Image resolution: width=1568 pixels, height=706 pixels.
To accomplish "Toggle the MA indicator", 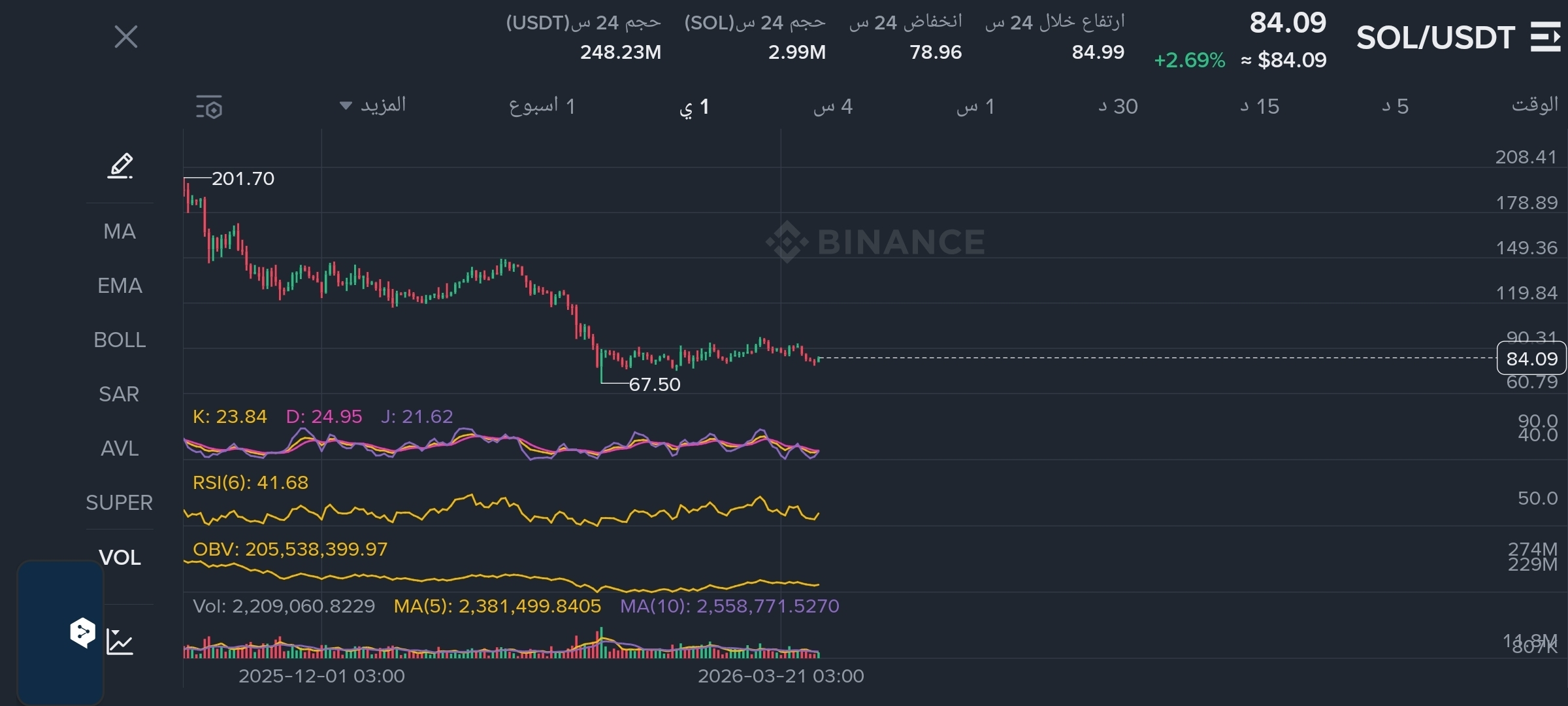I will pyautogui.click(x=120, y=231).
